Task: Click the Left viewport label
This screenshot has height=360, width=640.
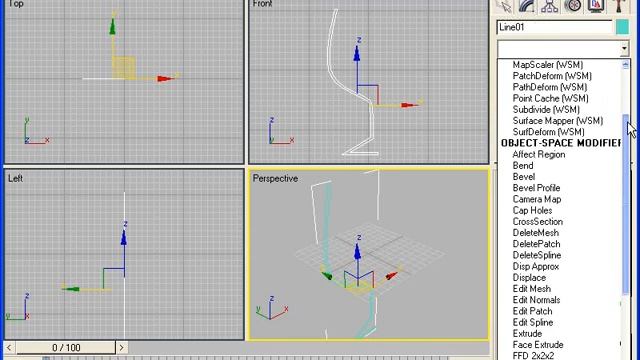Action: 15,178
